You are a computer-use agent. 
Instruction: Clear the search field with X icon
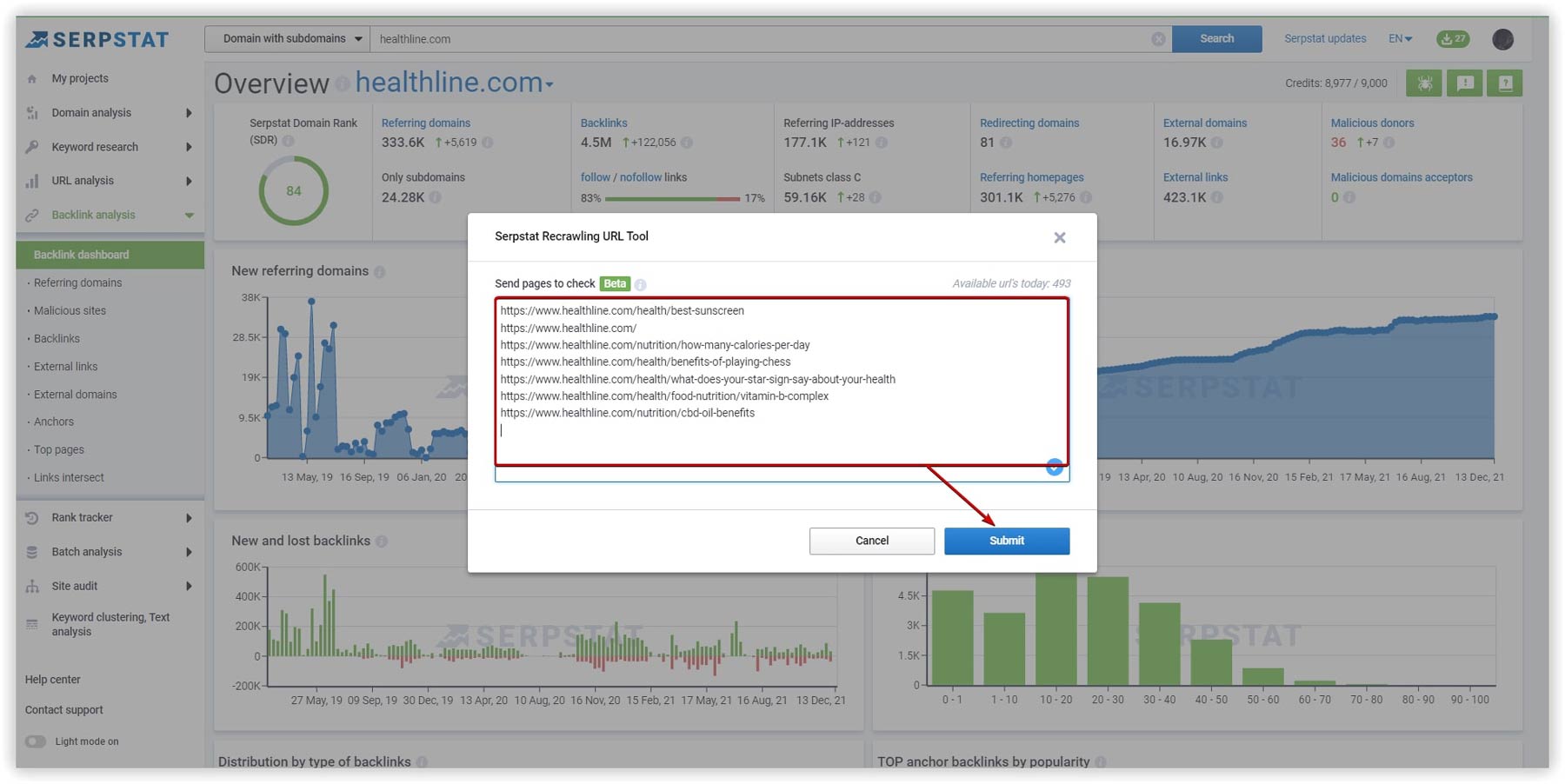tap(1158, 39)
